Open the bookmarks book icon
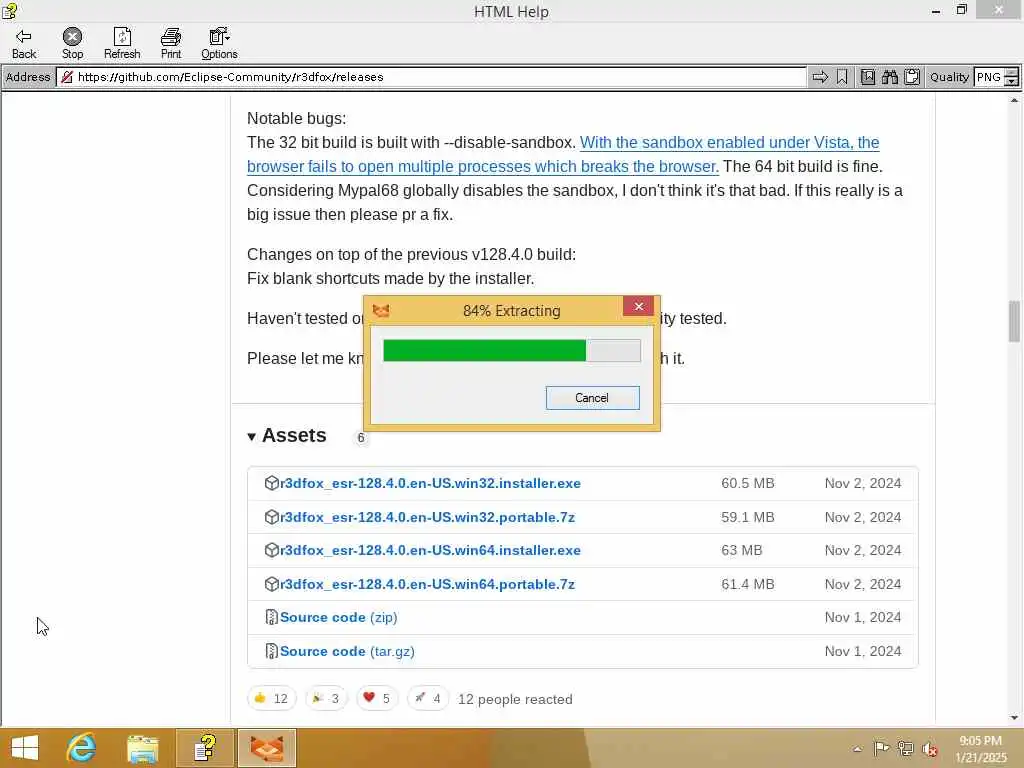Viewport: 1024px width, 768px height. [867, 77]
